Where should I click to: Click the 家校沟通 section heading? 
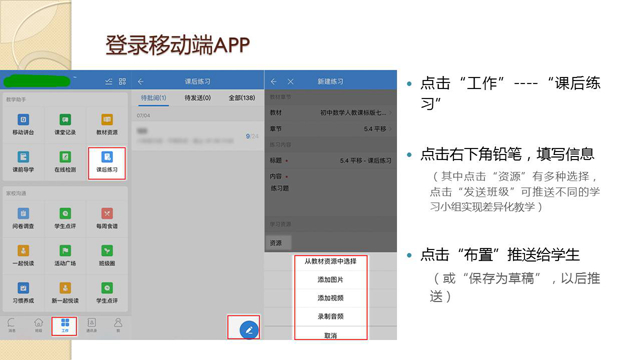coord(16,193)
